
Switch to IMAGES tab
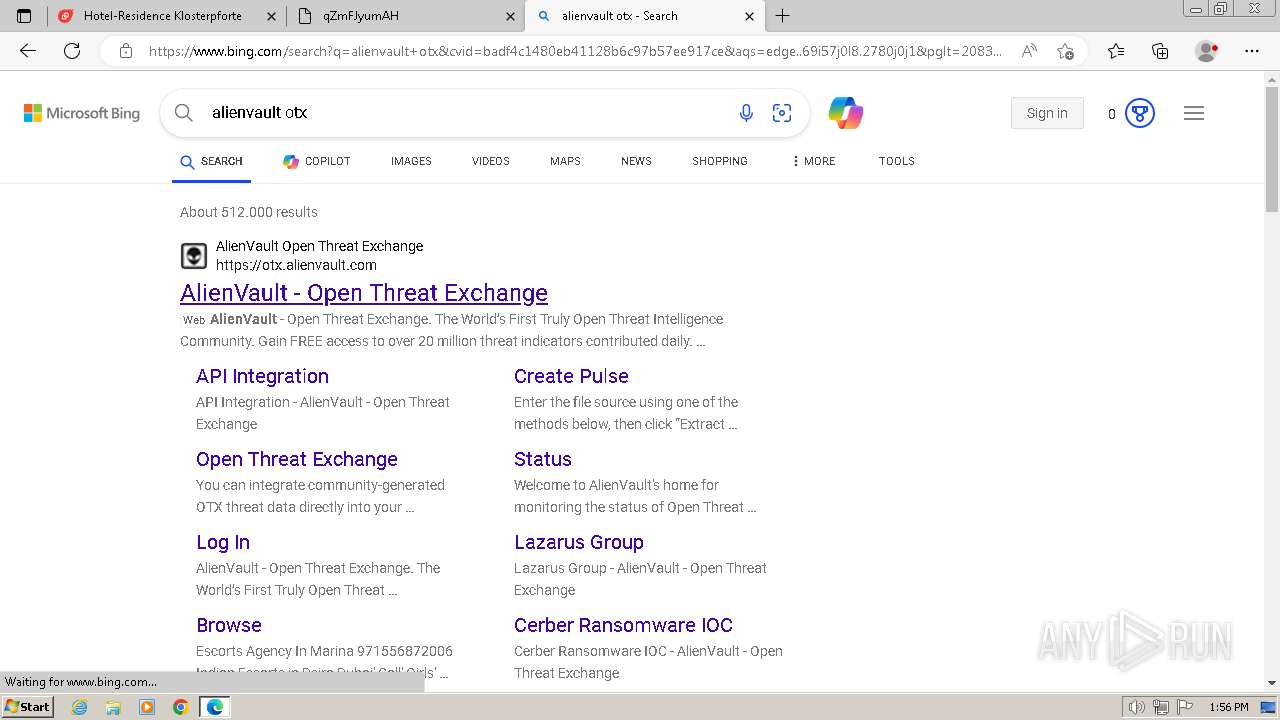(411, 161)
